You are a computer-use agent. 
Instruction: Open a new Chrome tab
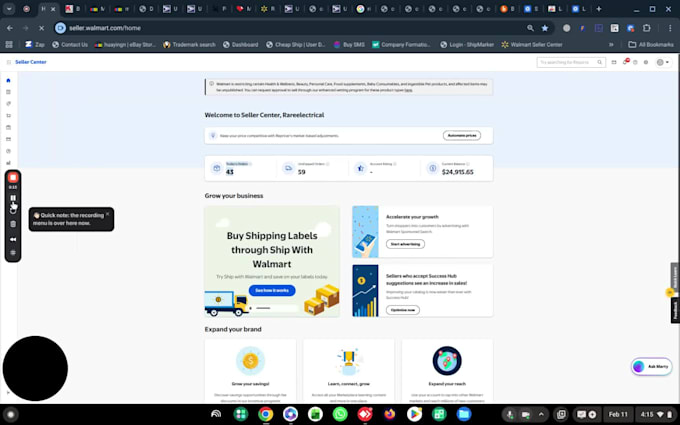(x=599, y=9)
